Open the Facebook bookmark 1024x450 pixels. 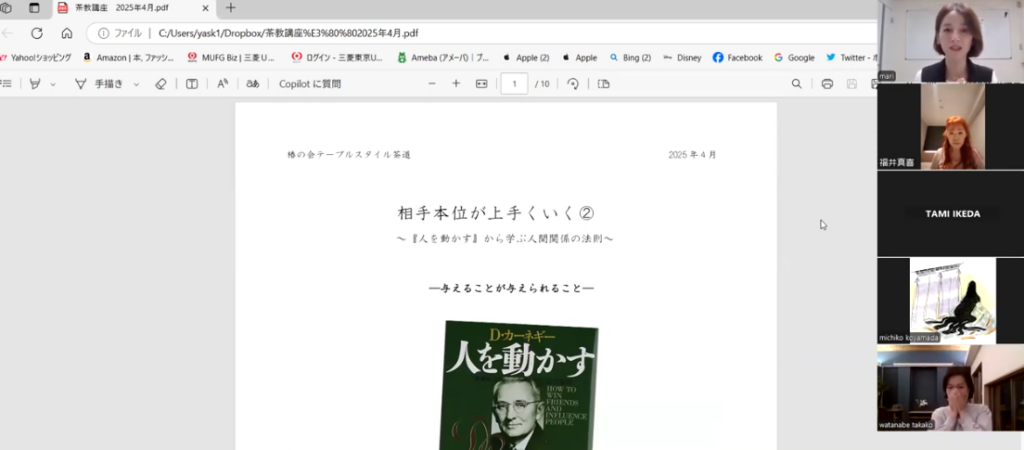(738, 57)
